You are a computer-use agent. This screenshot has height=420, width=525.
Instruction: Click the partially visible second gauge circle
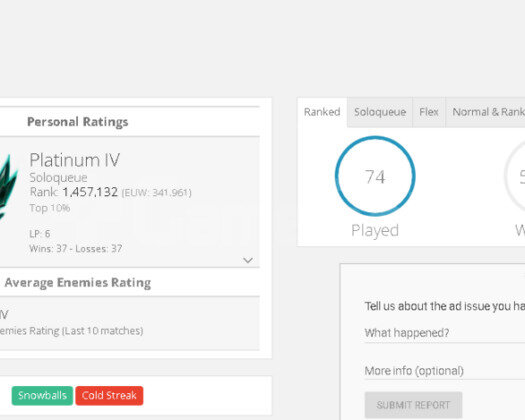click(515, 176)
